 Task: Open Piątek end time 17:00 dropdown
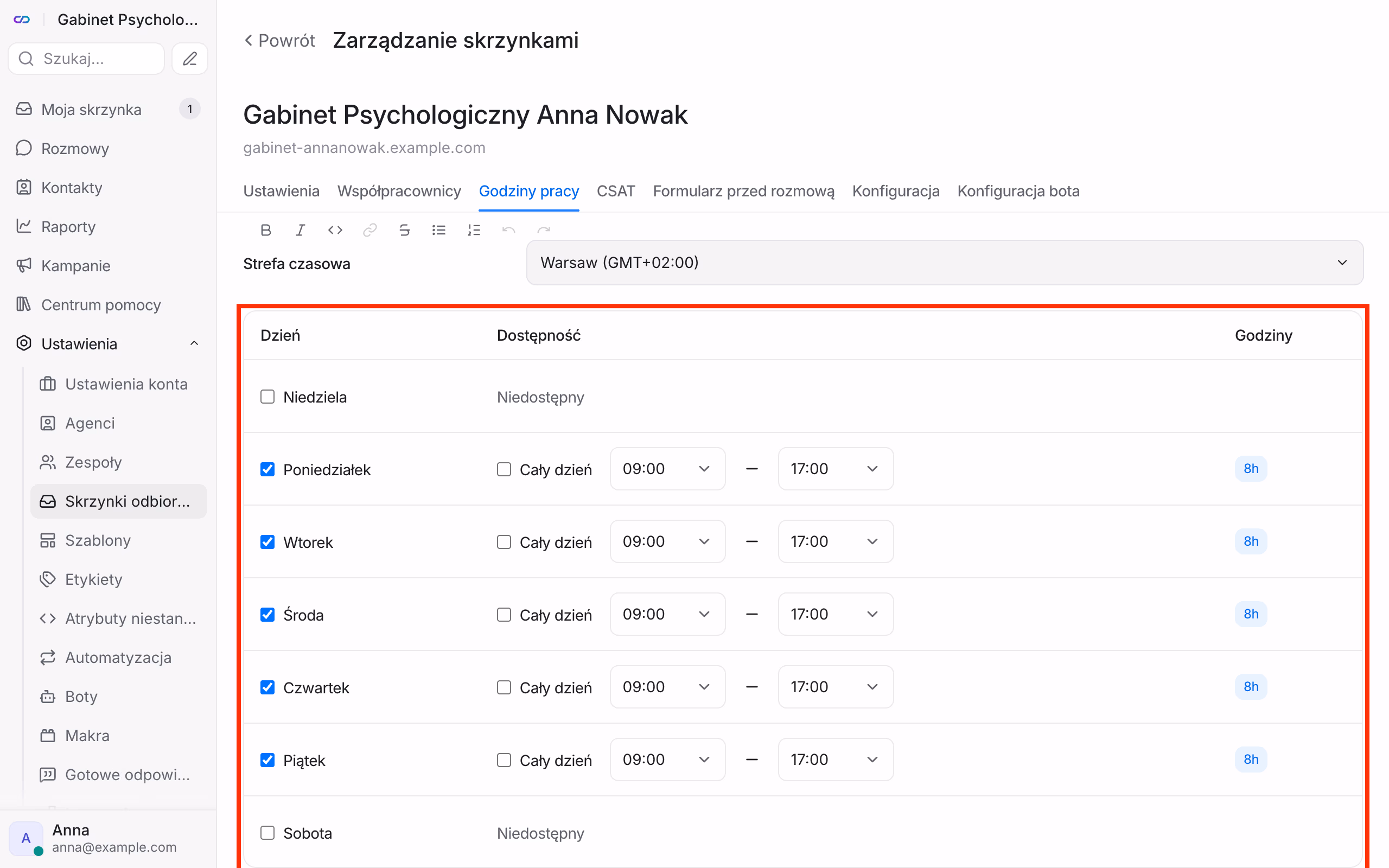836,759
